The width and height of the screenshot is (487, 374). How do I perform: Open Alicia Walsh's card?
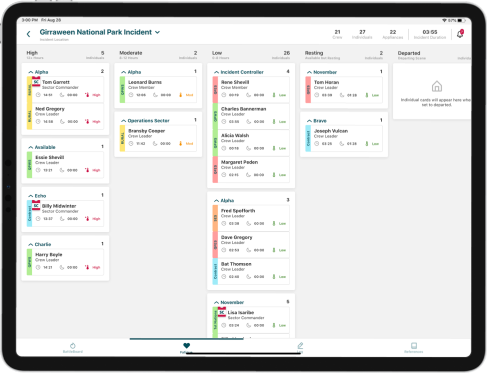pyautogui.click(x=251, y=143)
